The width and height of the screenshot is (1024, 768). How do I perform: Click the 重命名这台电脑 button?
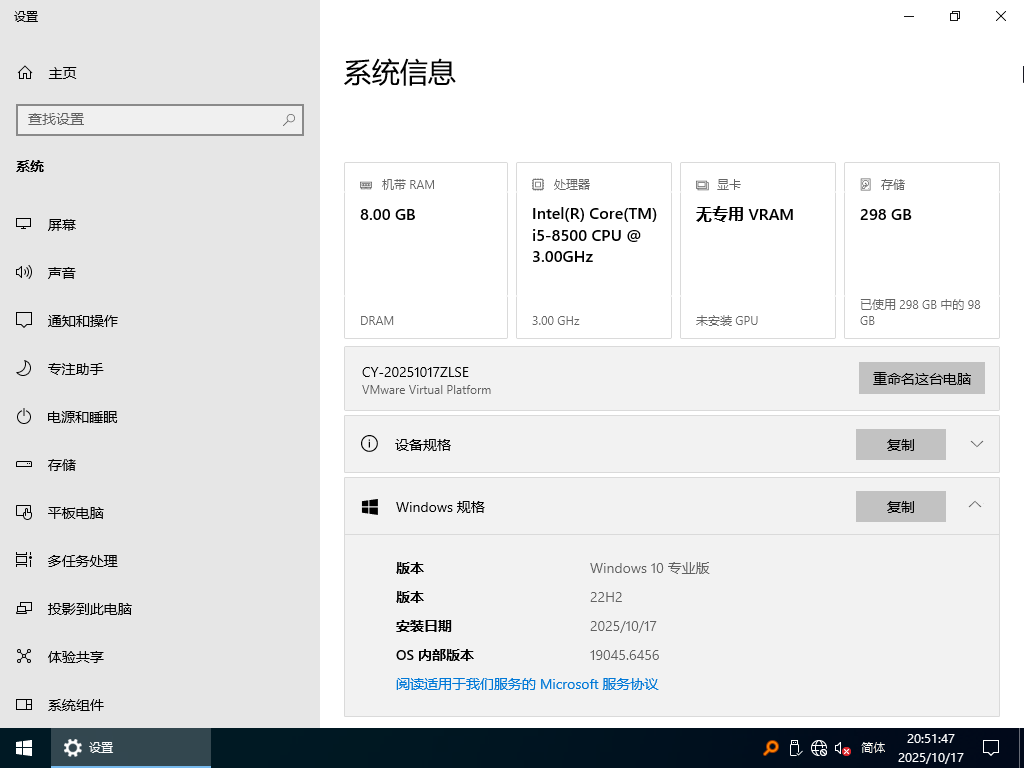click(921, 379)
